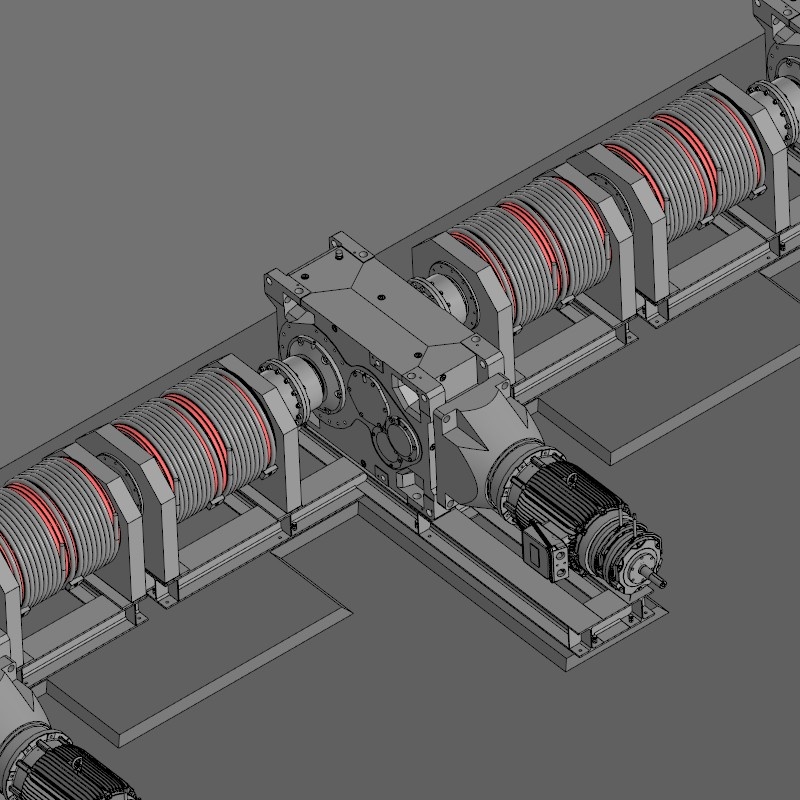This screenshot has height=800, width=800.
Task: Pick the large oval inspection cover on gearbox face
Action: coord(368,398)
